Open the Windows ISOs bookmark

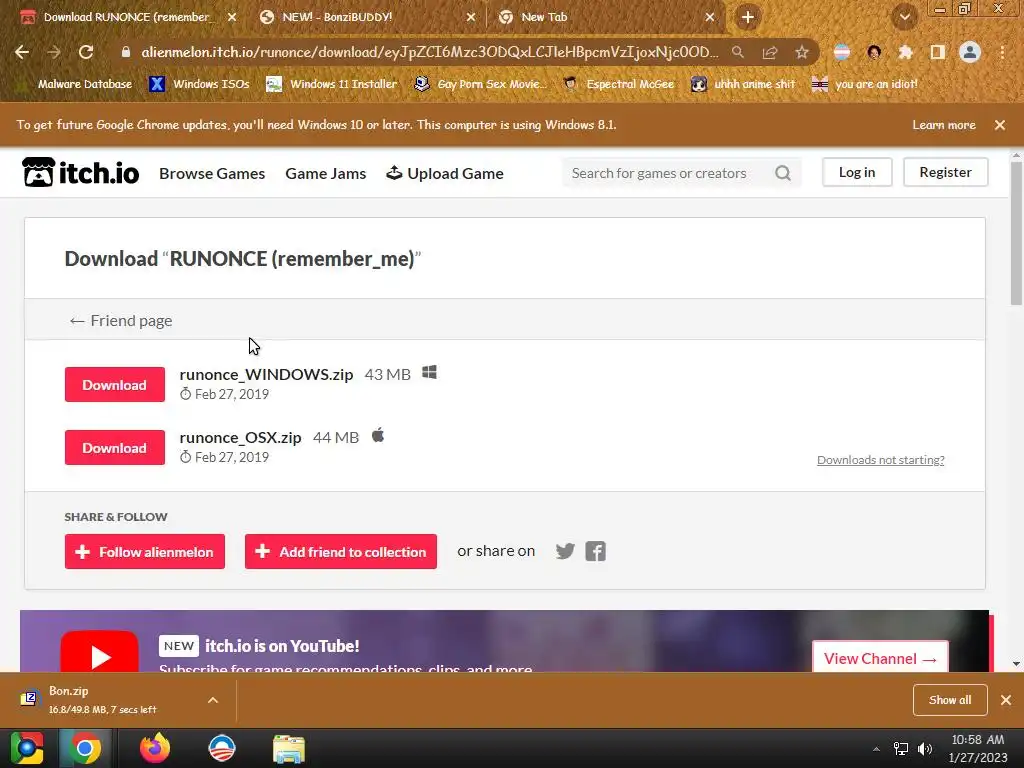click(x=199, y=84)
